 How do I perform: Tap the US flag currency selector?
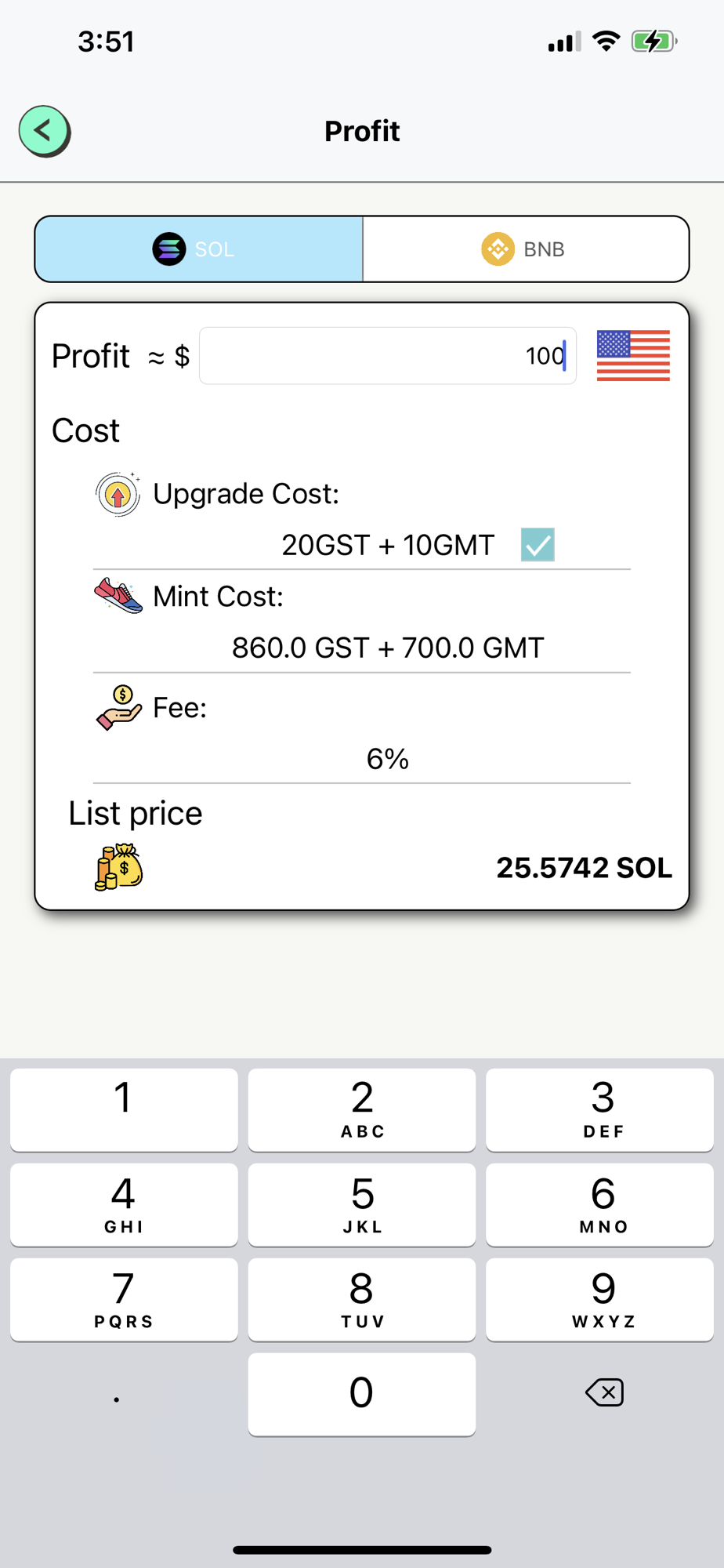[633, 356]
